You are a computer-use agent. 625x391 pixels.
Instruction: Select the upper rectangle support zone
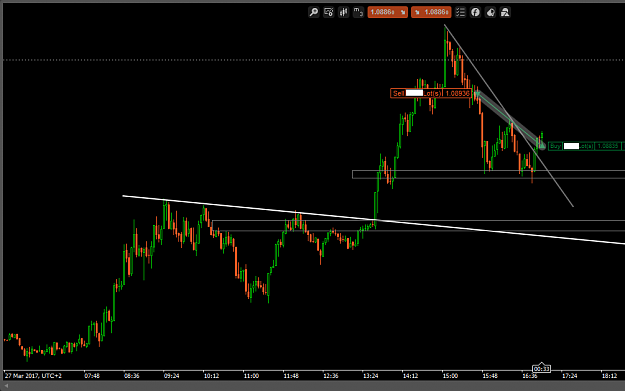489,174
